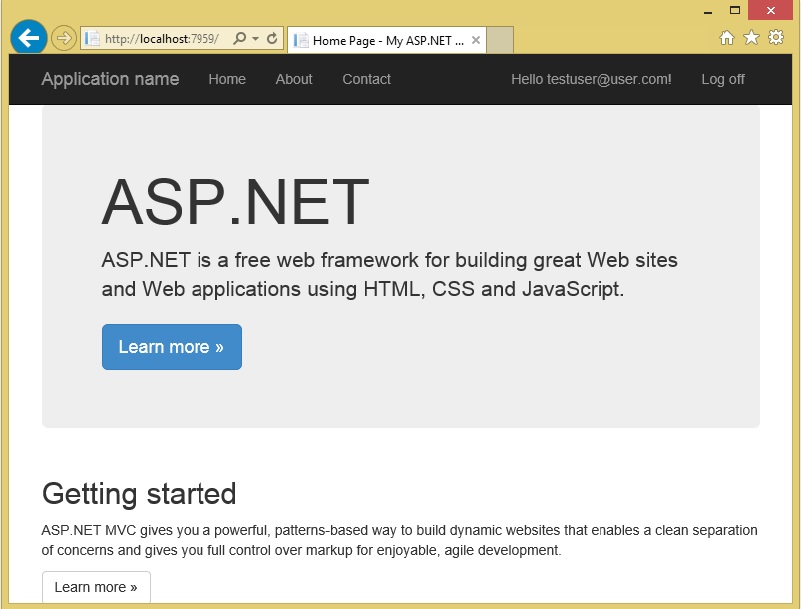801x609 pixels.
Task: Go to Home in navigation bar
Action: tap(227, 79)
